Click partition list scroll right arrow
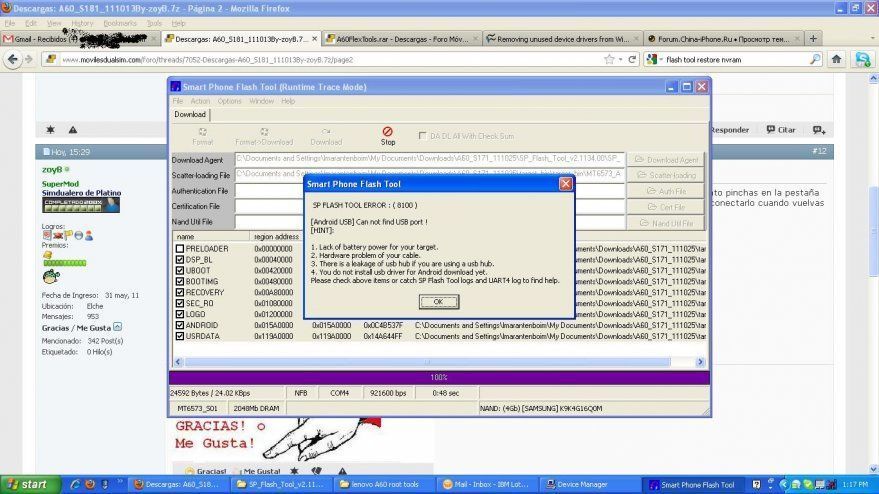The image size is (879, 494). (700, 362)
